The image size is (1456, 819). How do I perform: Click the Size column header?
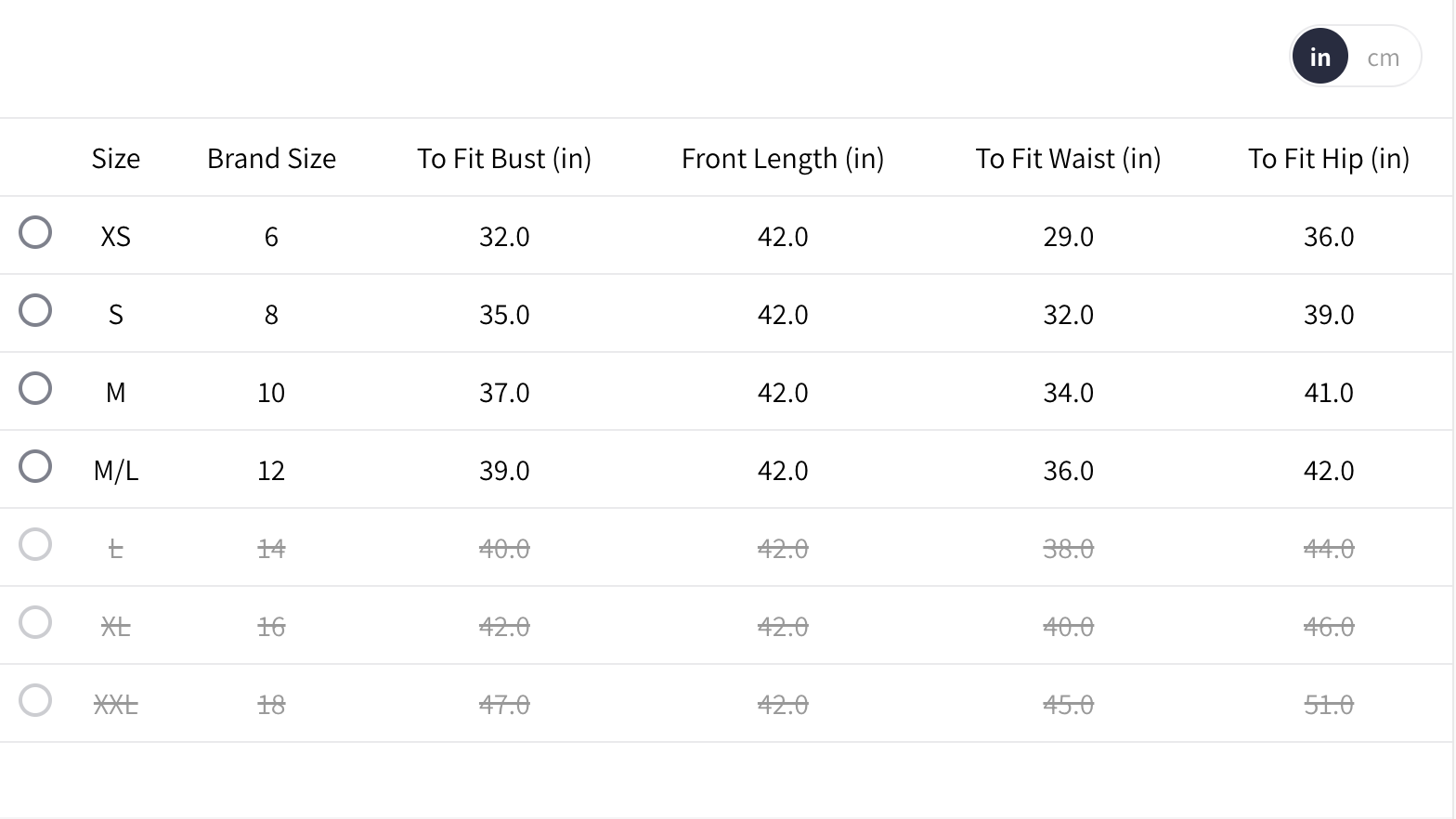(x=116, y=159)
